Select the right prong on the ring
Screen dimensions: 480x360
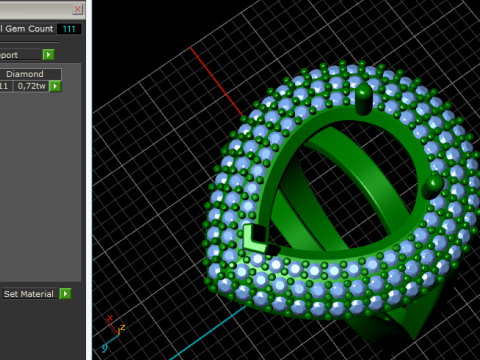(433, 187)
